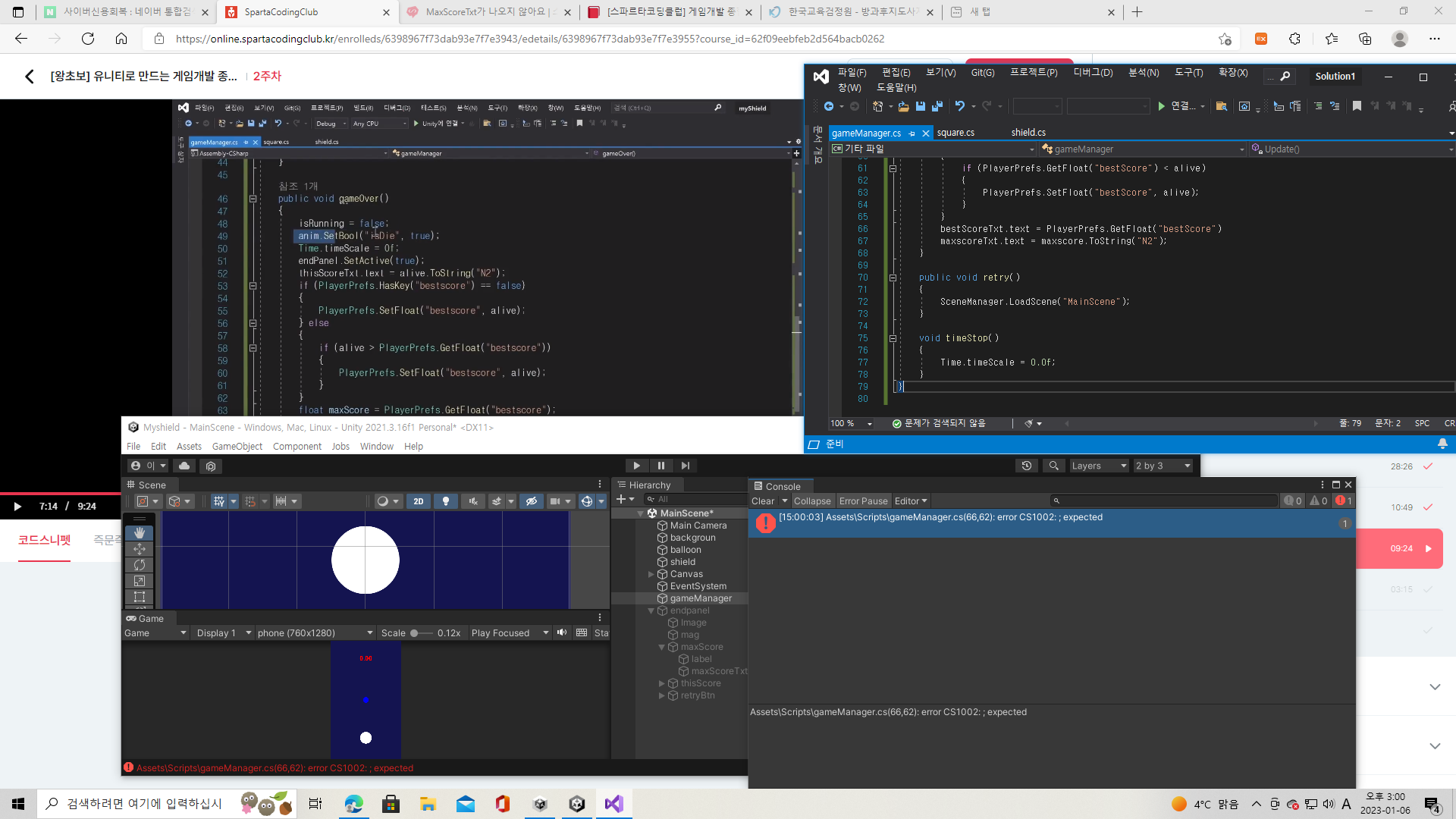Mute Game view audio

coord(562,632)
